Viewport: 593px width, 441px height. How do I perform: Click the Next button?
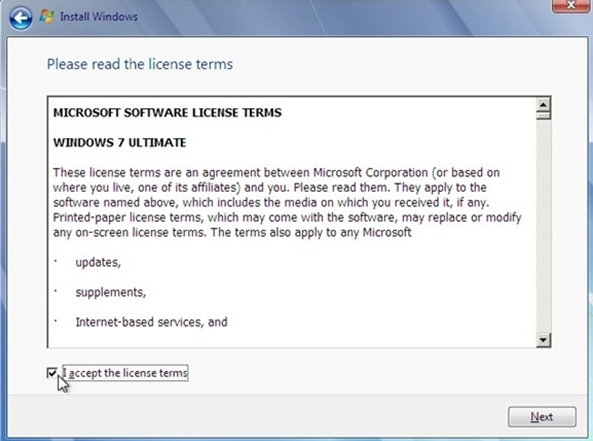[542, 417]
